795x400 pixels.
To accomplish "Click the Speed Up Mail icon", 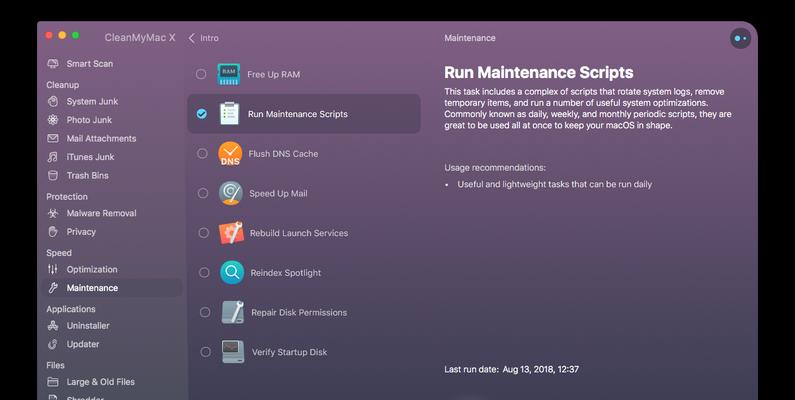I will pos(231,193).
